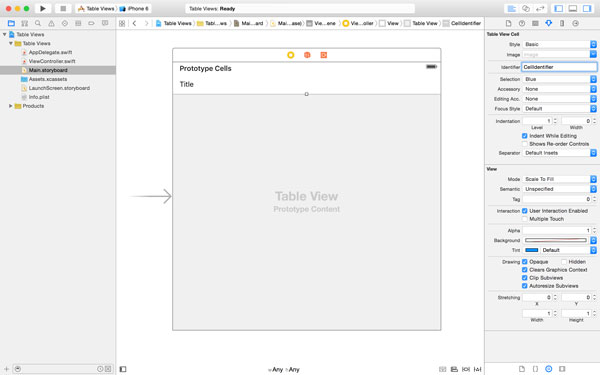Go forward in editor history

(146, 23)
